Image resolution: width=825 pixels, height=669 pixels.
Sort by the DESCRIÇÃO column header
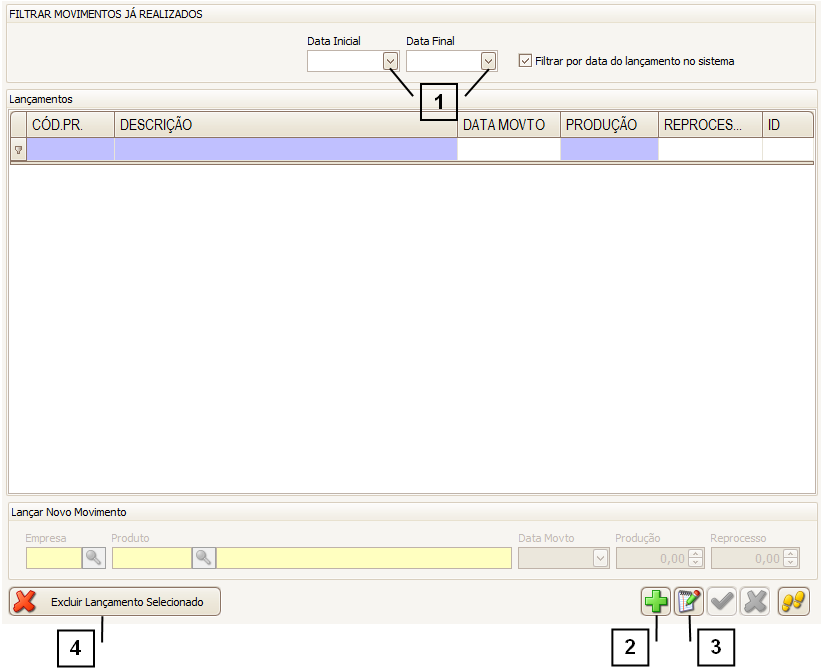pos(285,125)
